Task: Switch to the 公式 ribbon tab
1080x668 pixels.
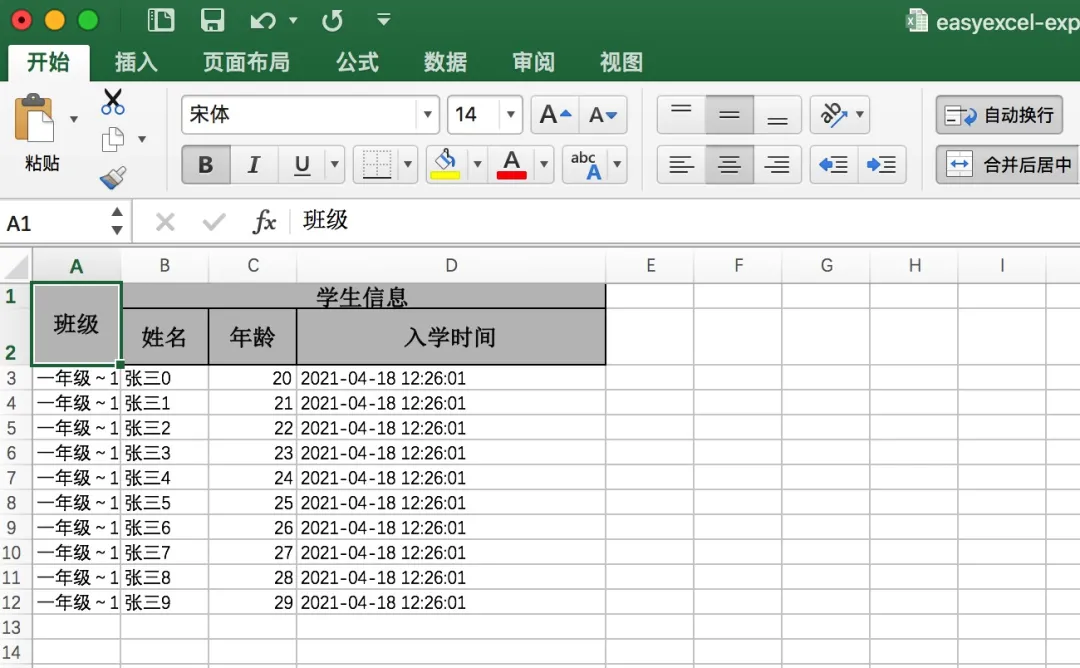Action: [x=357, y=62]
